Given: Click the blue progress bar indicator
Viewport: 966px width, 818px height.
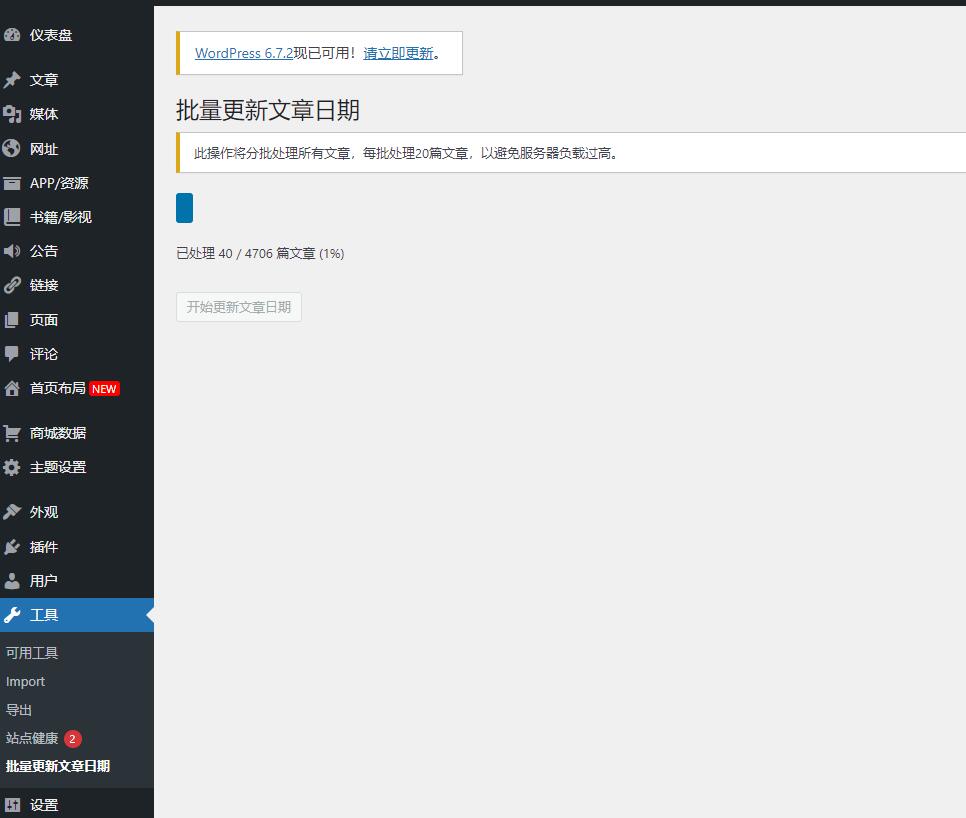Looking at the screenshot, I should tap(184, 208).
